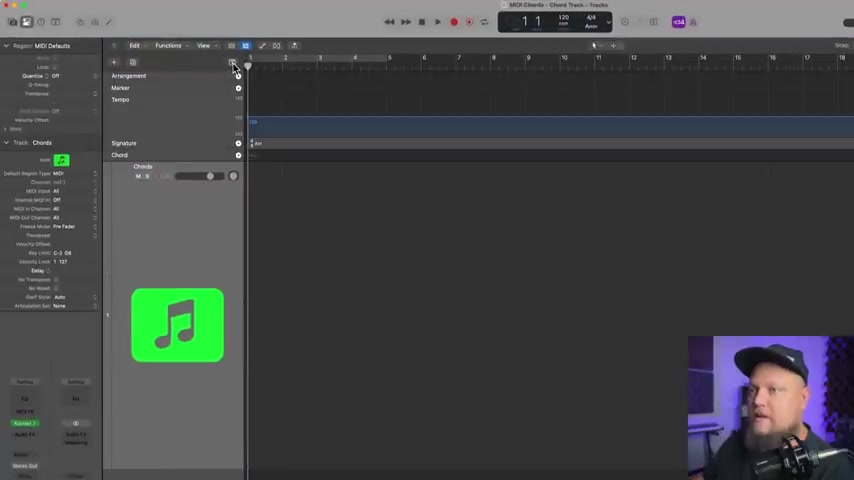
Task: Toggle the Metronome button
Action: (693, 22)
